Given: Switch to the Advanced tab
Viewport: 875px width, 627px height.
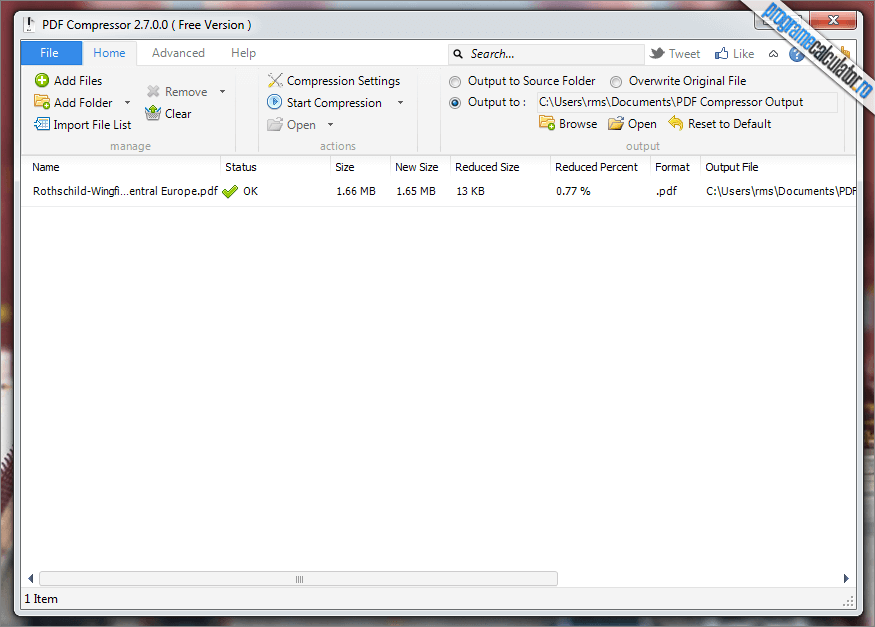Looking at the screenshot, I should [179, 53].
